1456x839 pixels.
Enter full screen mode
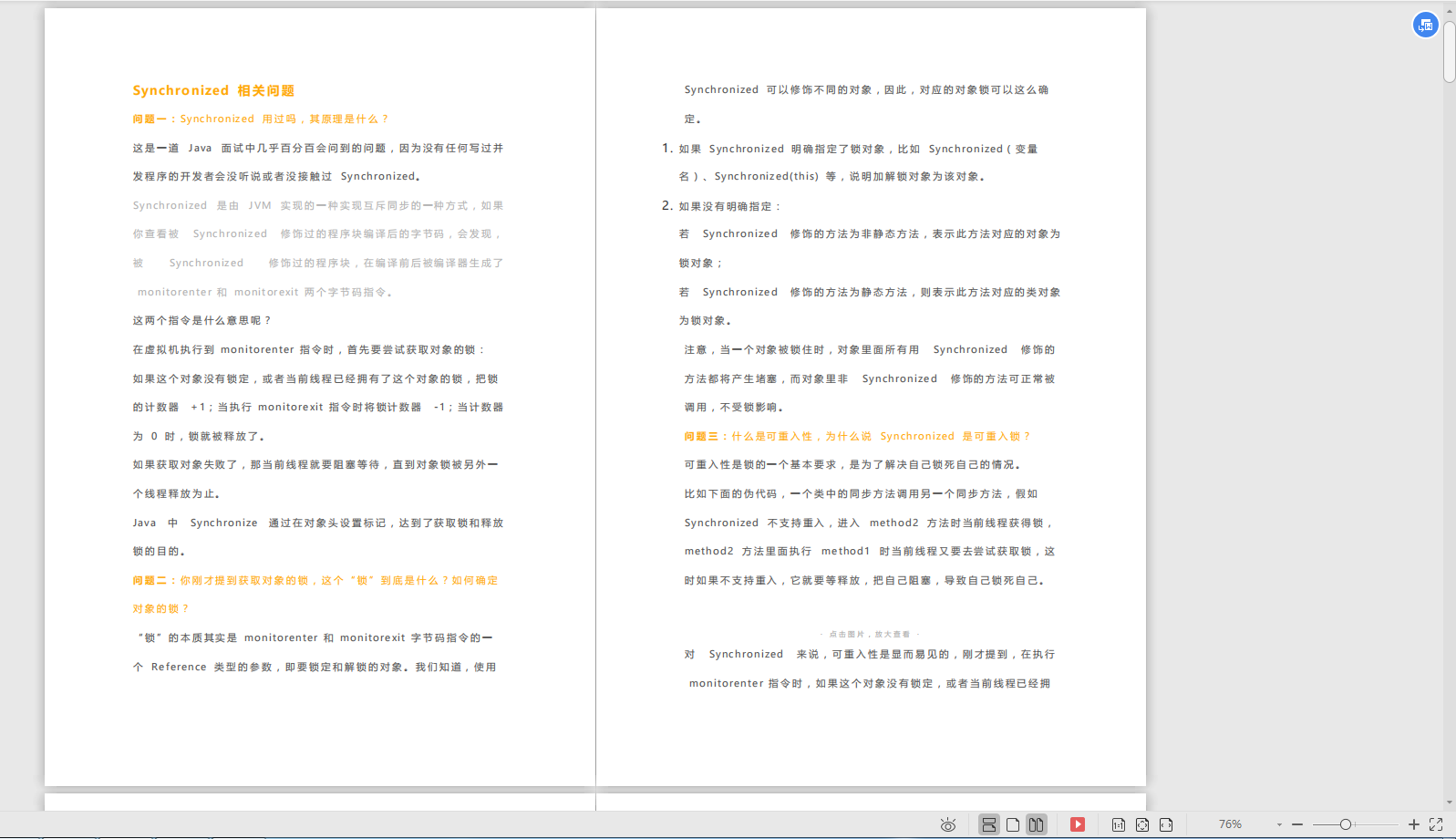coord(1436,824)
